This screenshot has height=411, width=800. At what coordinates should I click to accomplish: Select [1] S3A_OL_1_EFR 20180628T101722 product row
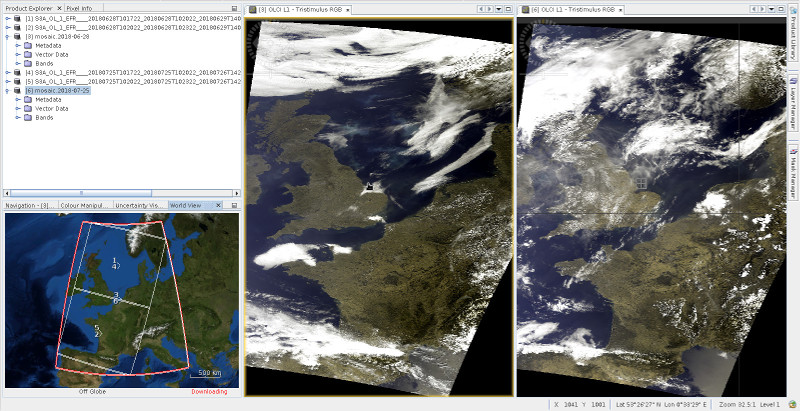click(133, 19)
